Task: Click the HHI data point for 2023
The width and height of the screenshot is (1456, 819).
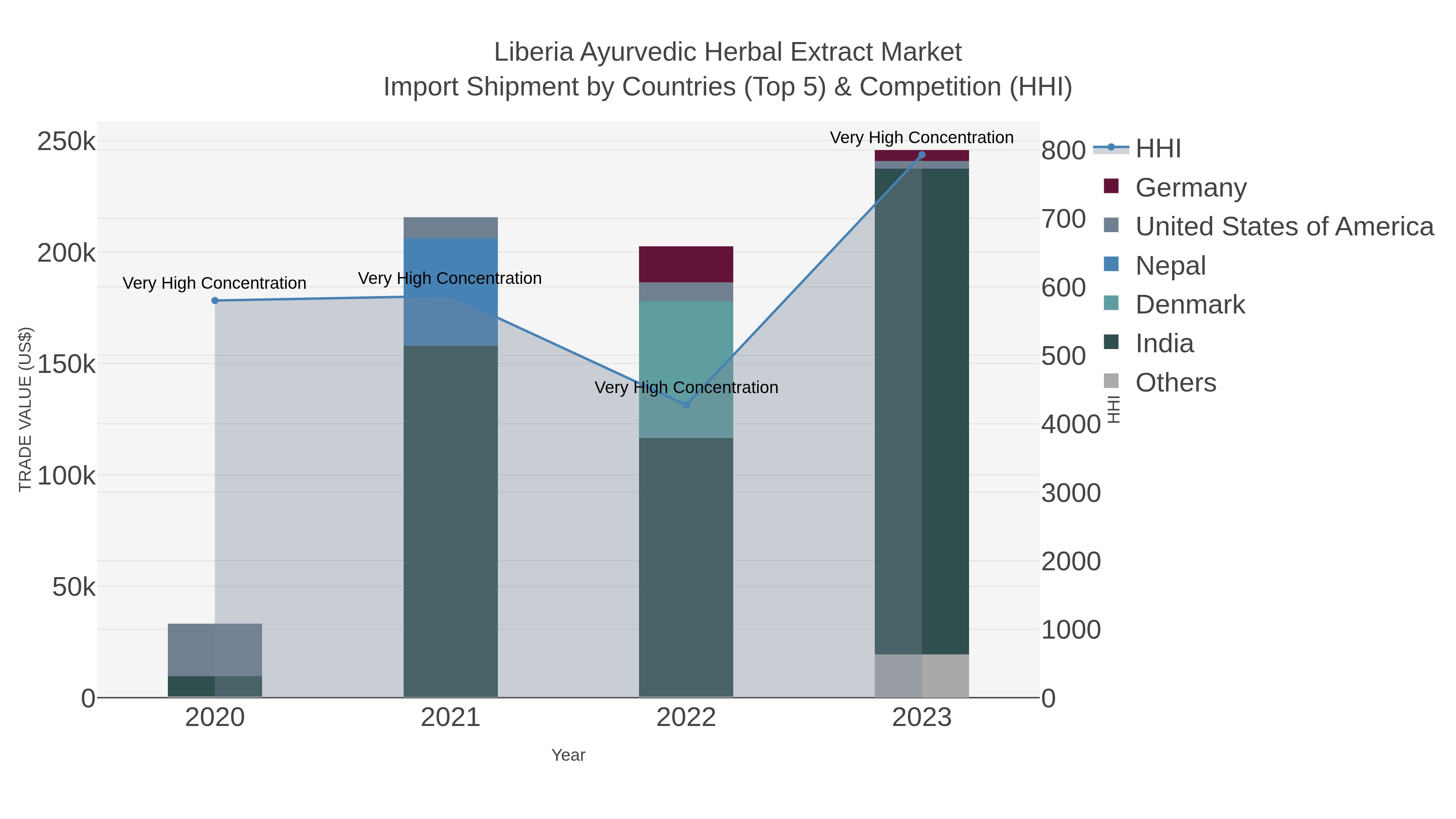Action: [922, 155]
